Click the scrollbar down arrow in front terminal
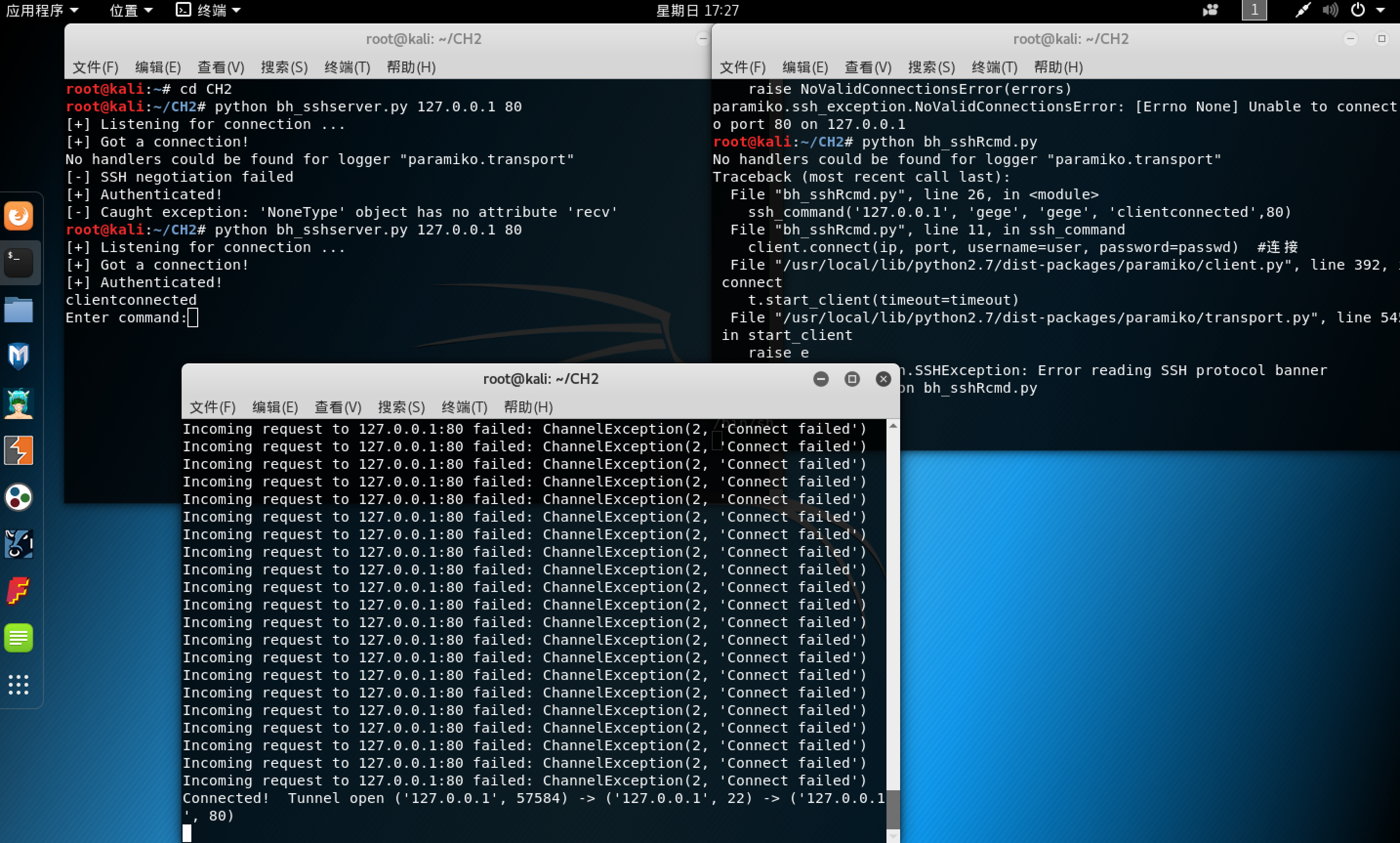Image resolution: width=1400 pixels, height=843 pixels. click(x=893, y=836)
